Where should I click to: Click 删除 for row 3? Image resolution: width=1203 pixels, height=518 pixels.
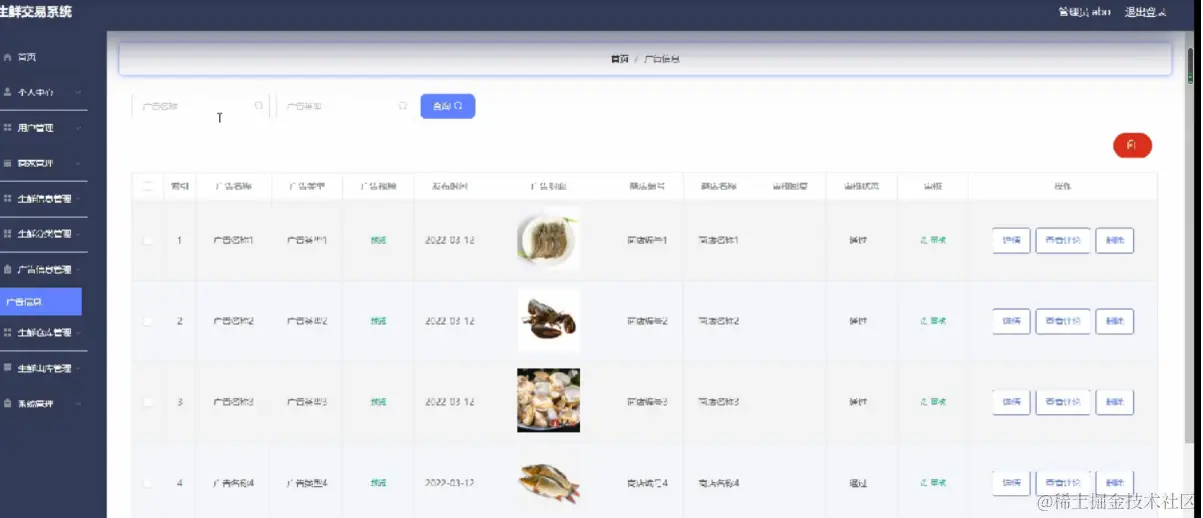click(1114, 402)
